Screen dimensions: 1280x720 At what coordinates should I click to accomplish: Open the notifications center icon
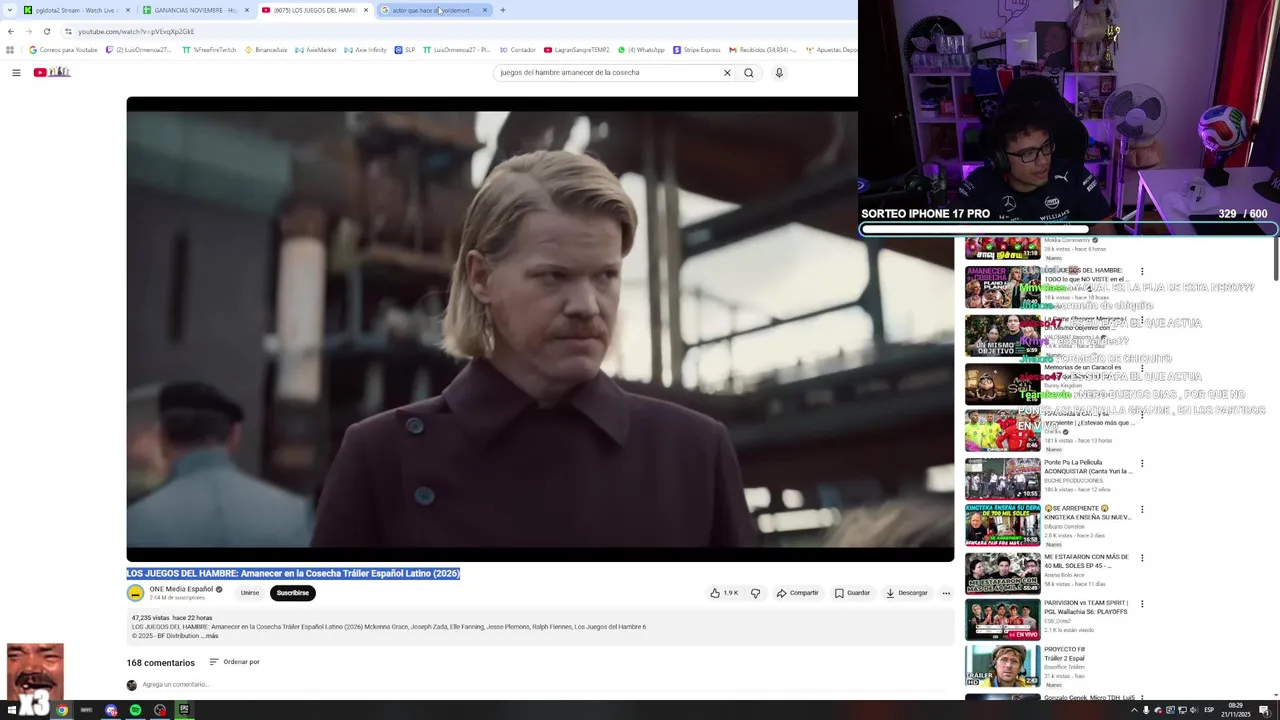pos(1267,710)
